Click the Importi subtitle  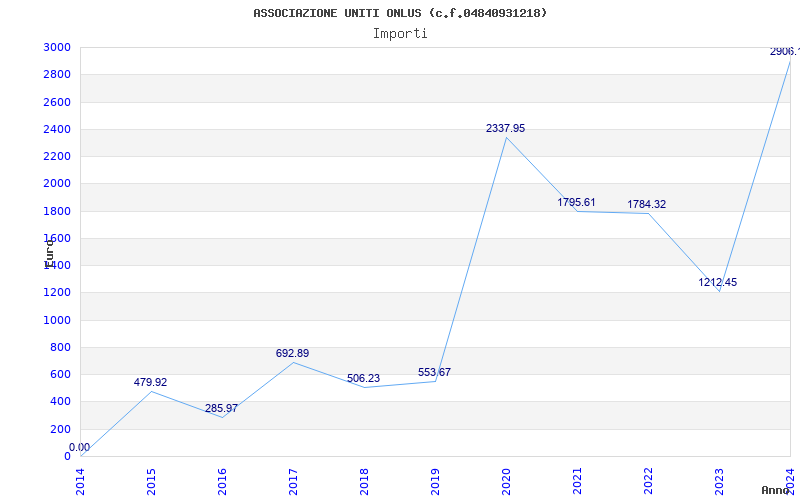(400, 34)
